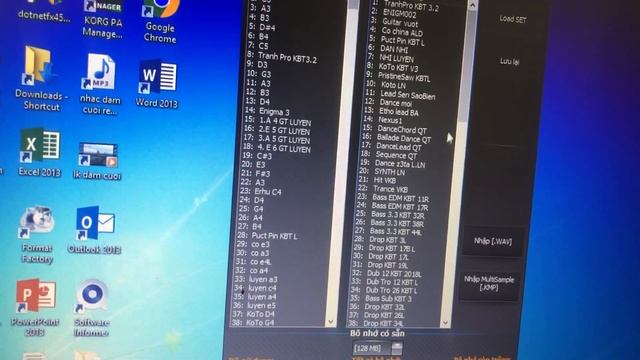Screen dimensions: 640x360
Task: Select the lk dam cuoi video icon
Action: click(x=98, y=161)
